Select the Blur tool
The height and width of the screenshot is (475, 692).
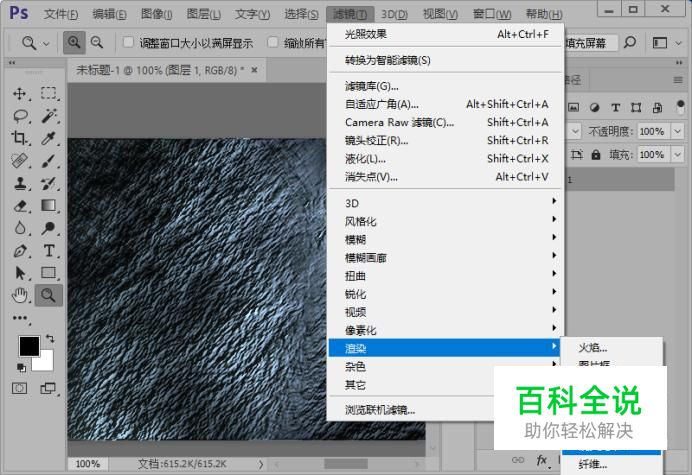19,228
